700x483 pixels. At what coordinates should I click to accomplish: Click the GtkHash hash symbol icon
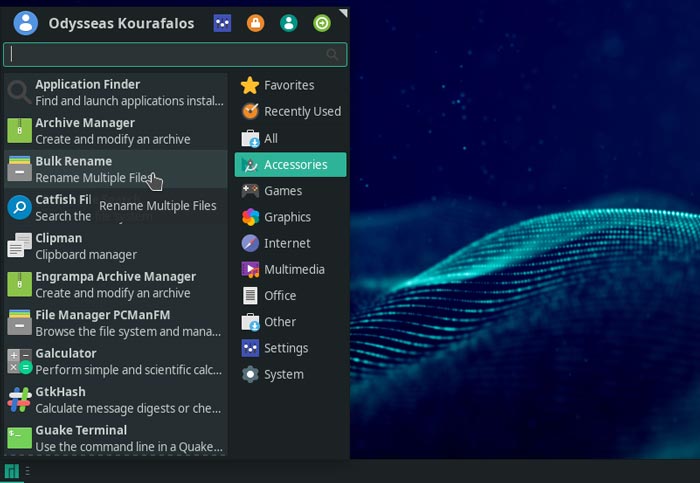(x=20, y=400)
